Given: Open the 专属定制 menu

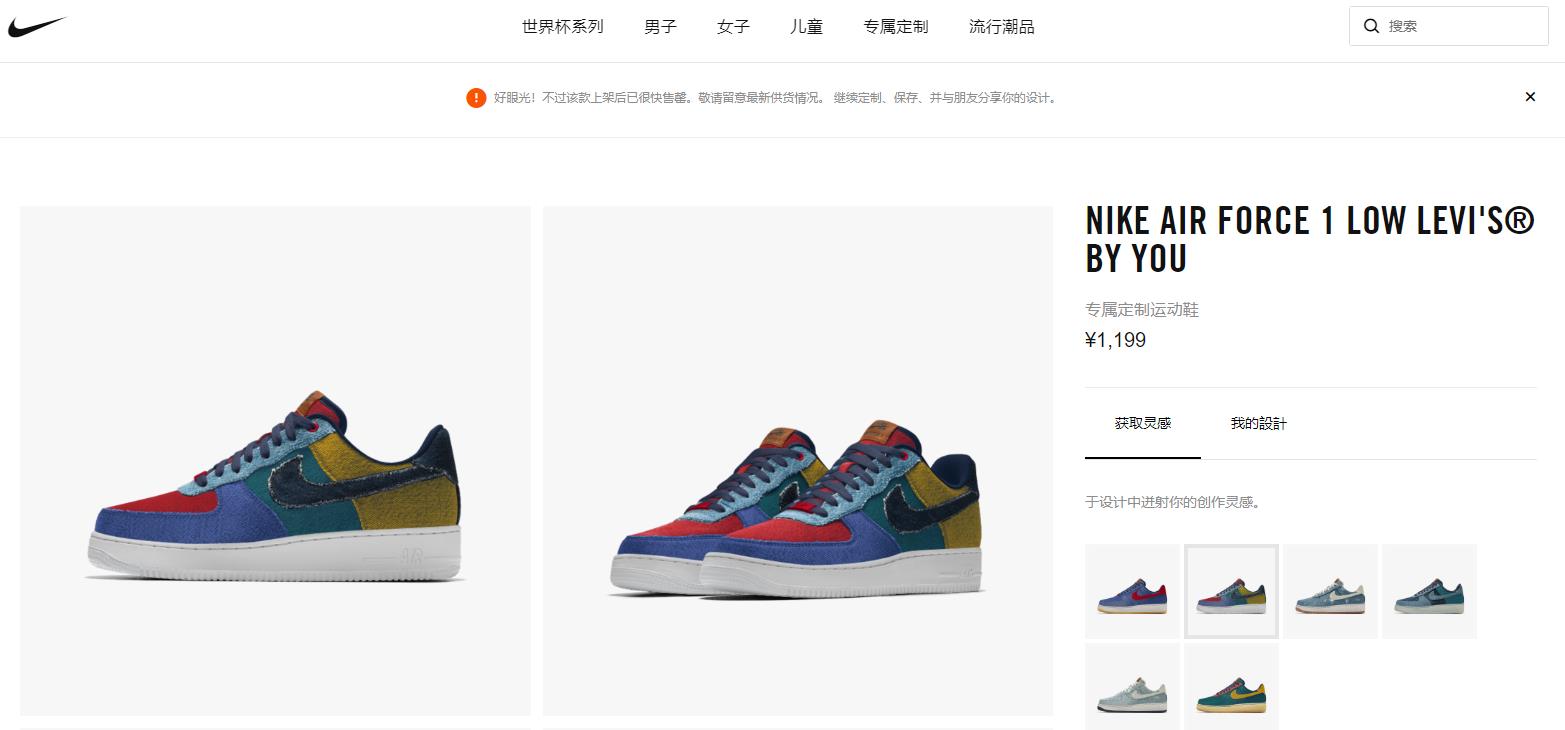Looking at the screenshot, I should (896, 27).
